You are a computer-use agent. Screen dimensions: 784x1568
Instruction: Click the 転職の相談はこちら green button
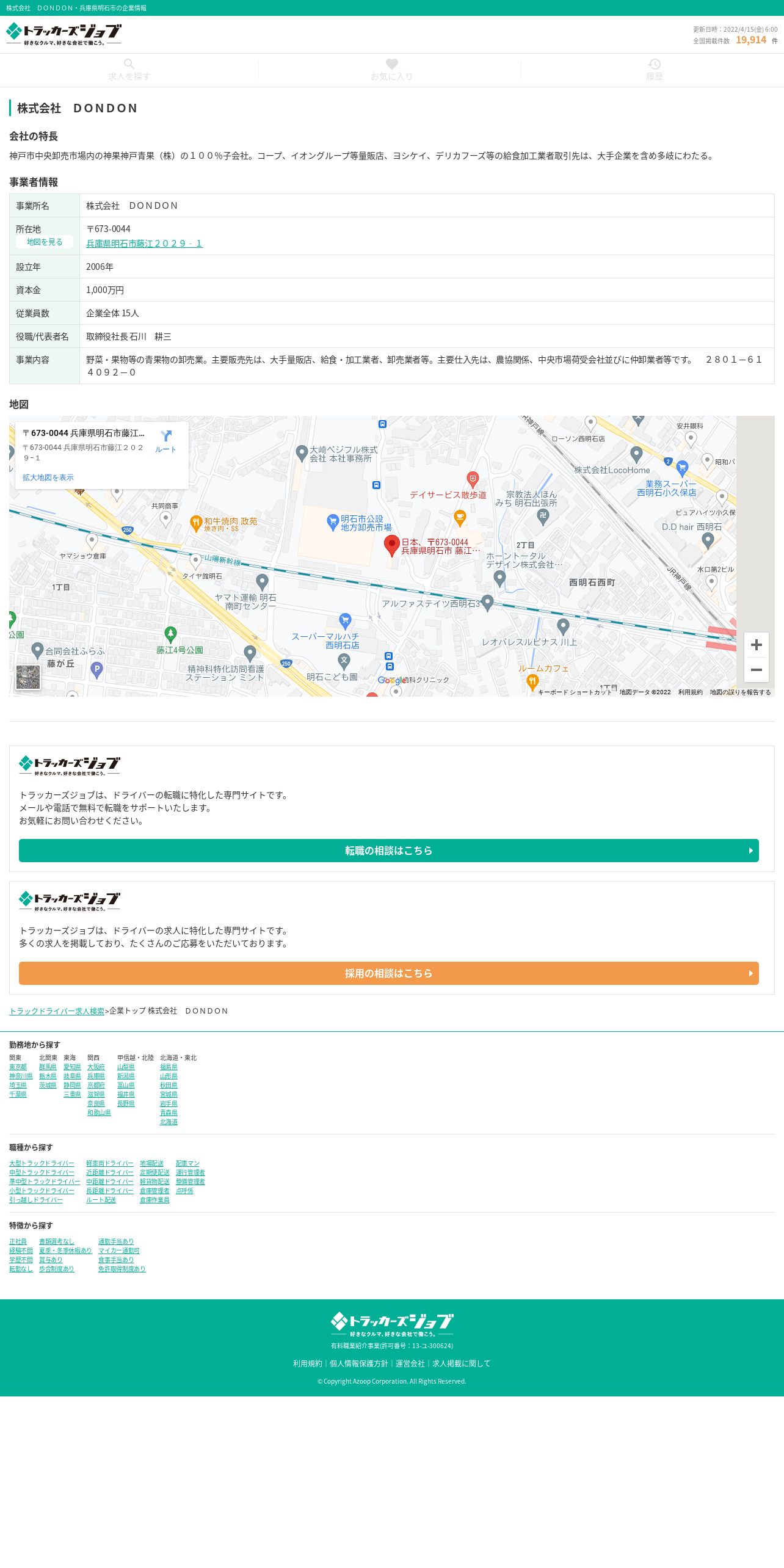pos(389,851)
